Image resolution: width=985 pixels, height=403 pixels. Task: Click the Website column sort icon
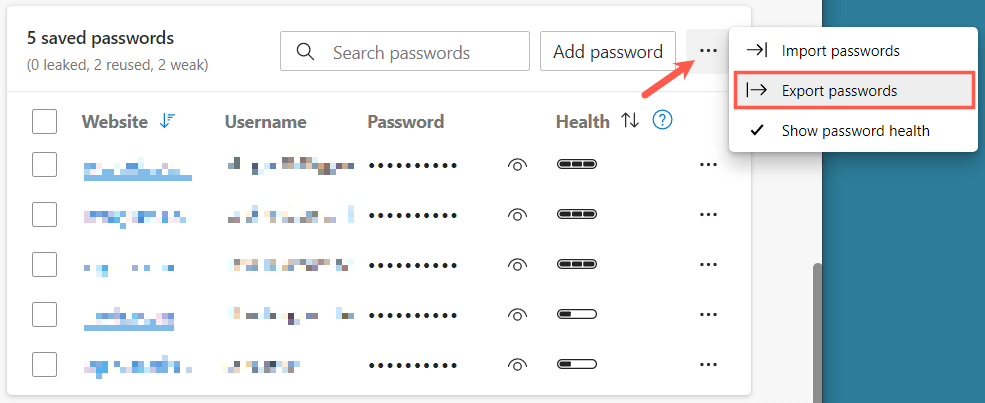[167, 121]
